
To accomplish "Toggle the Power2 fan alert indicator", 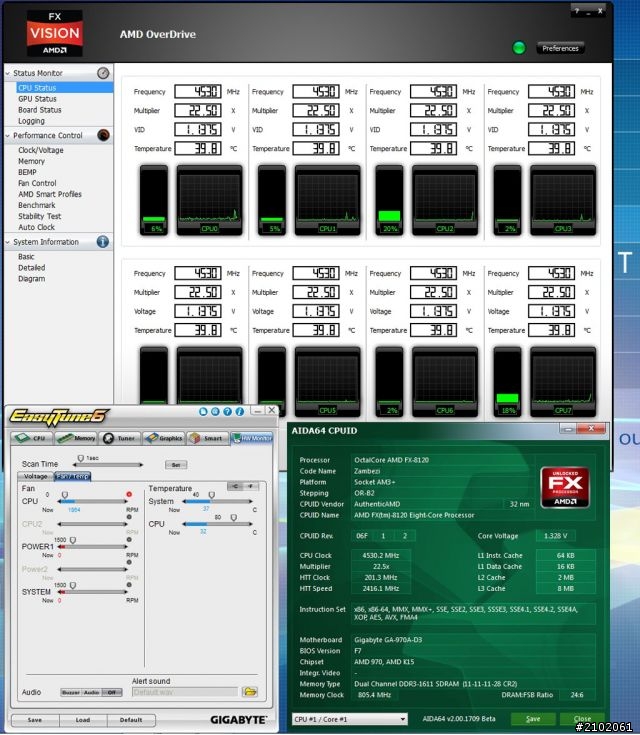I will click(129, 562).
